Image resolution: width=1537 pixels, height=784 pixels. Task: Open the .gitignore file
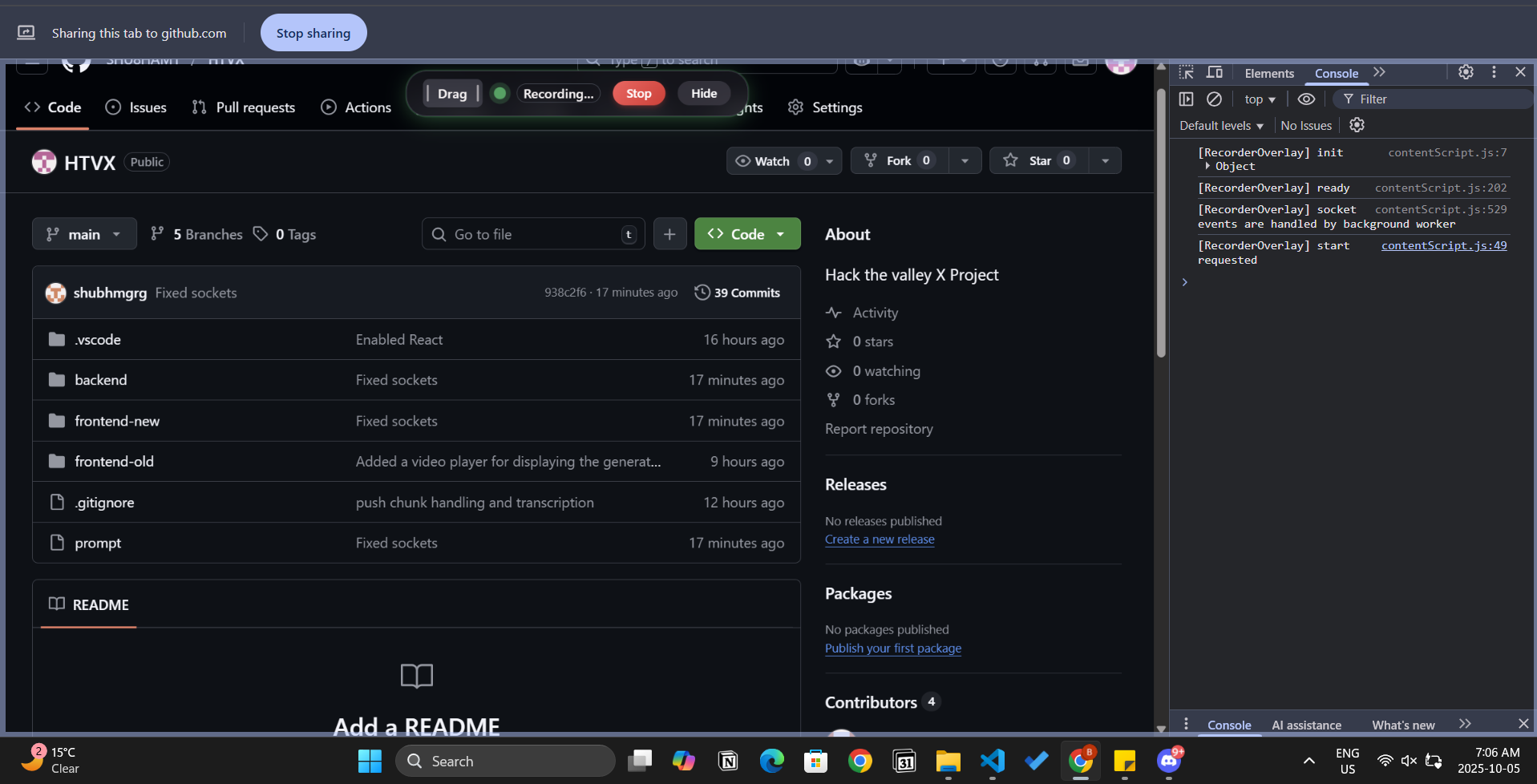click(104, 503)
